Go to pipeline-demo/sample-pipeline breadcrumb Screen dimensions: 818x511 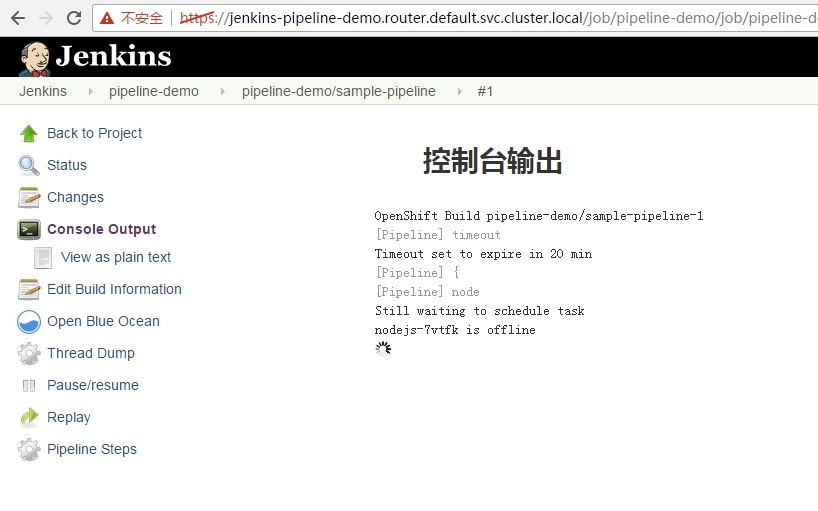click(339, 91)
